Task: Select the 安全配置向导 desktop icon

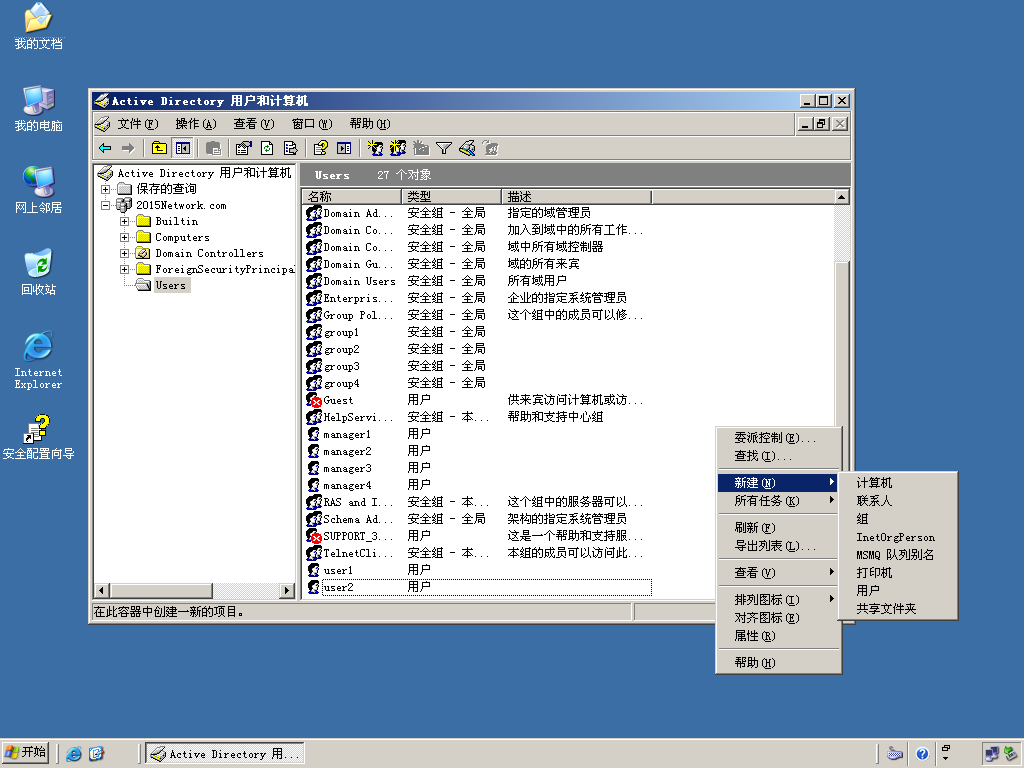Action: pyautogui.click(x=39, y=437)
